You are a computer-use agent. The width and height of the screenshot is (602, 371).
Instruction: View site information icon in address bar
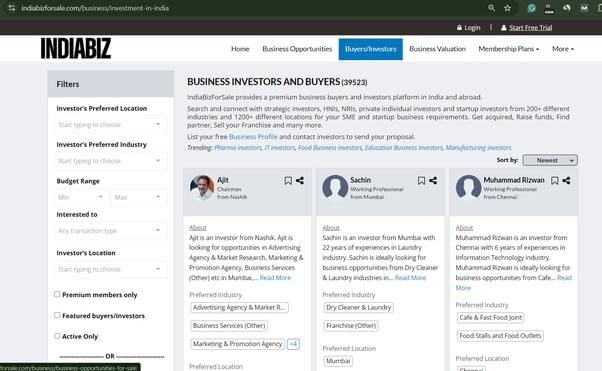(12, 8)
